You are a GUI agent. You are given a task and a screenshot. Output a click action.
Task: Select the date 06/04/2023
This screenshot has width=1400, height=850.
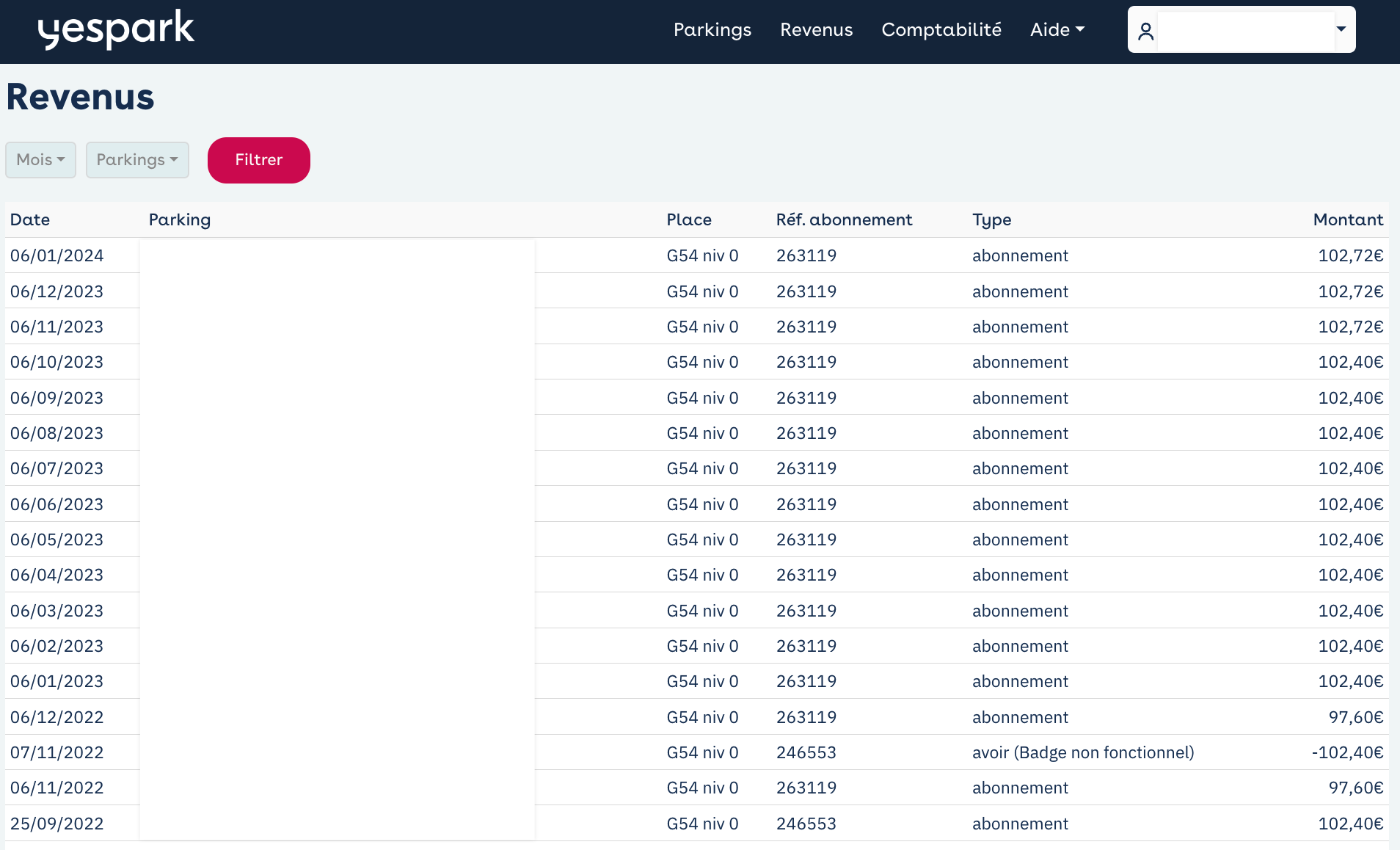(x=57, y=575)
